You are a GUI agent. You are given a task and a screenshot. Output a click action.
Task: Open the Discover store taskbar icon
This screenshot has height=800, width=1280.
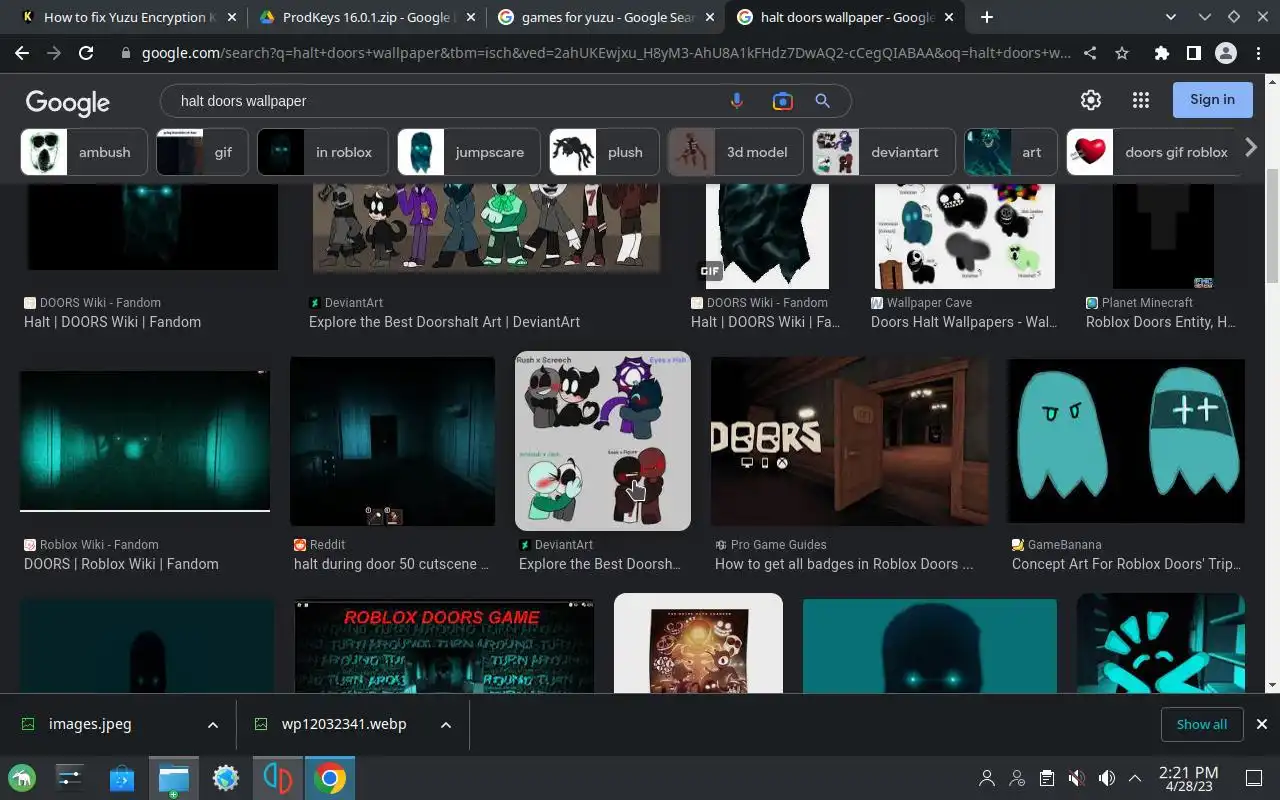pyautogui.click(x=122, y=778)
